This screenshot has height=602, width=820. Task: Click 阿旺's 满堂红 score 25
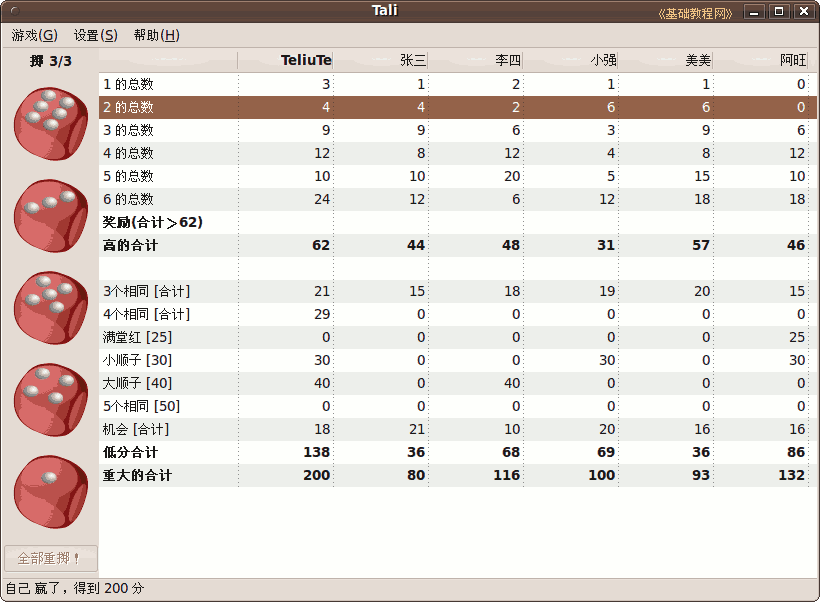click(x=797, y=337)
